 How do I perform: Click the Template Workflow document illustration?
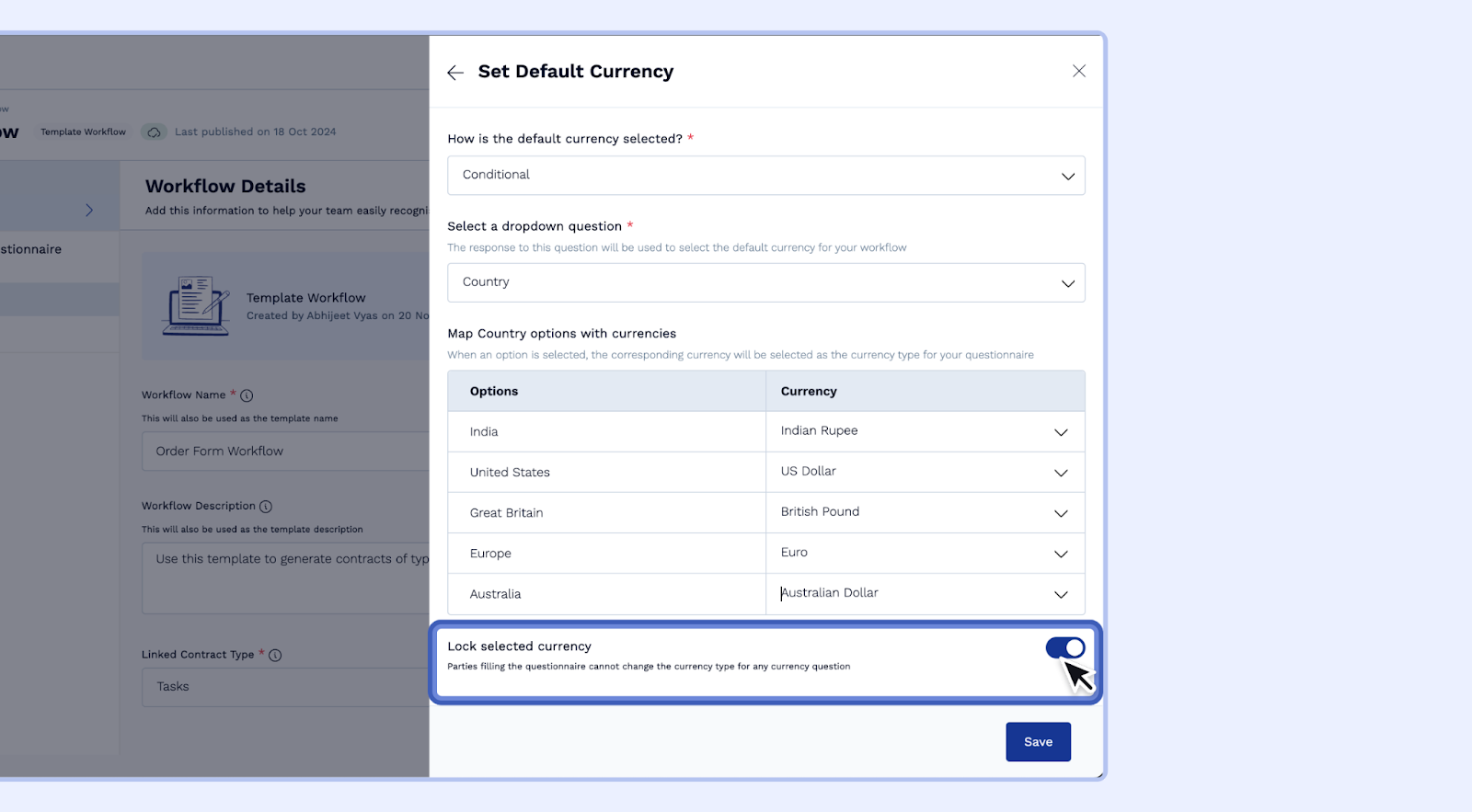coord(195,306)
